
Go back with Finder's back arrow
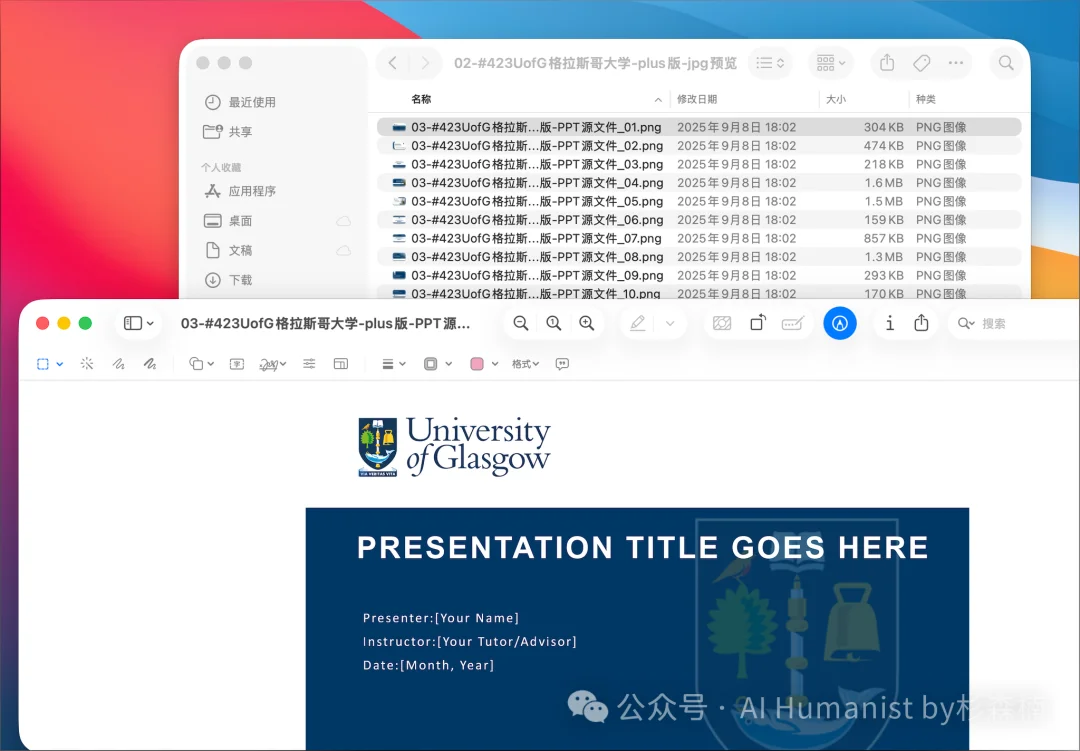point(393,63)
